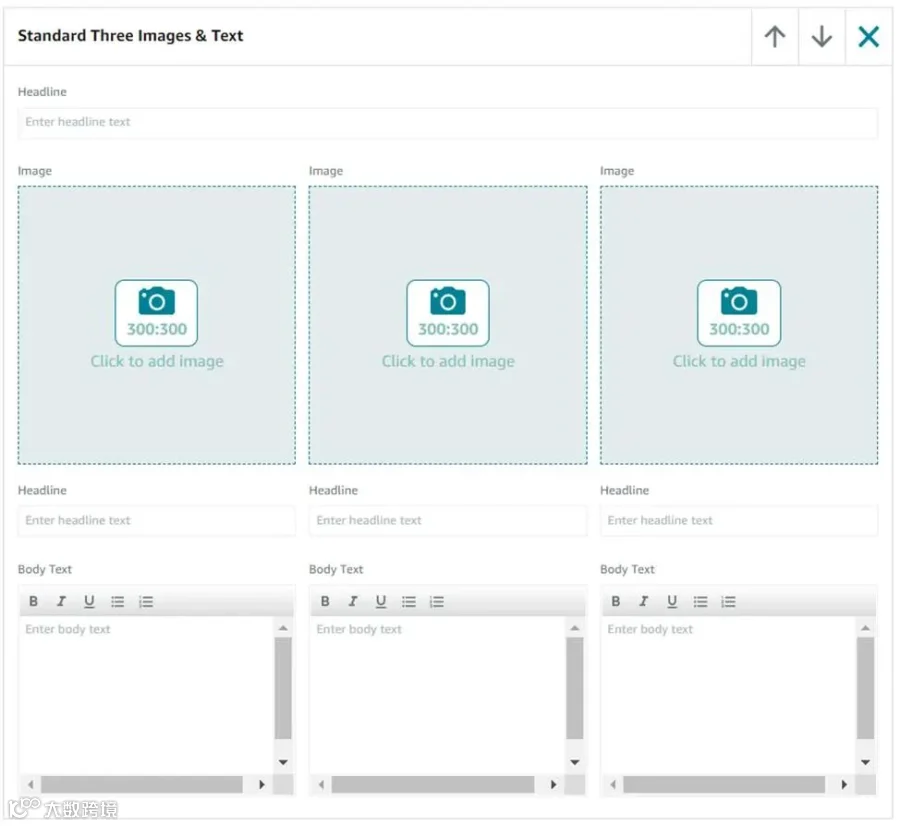Click scroll-down arrow of middle body text
900x826 pixels.
pyautogui.click(x=575, y=763)
